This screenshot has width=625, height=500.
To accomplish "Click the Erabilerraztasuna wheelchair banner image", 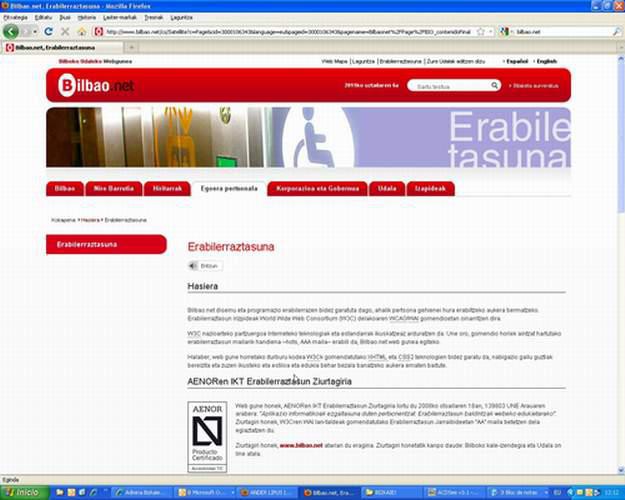I will click(309, 137).
